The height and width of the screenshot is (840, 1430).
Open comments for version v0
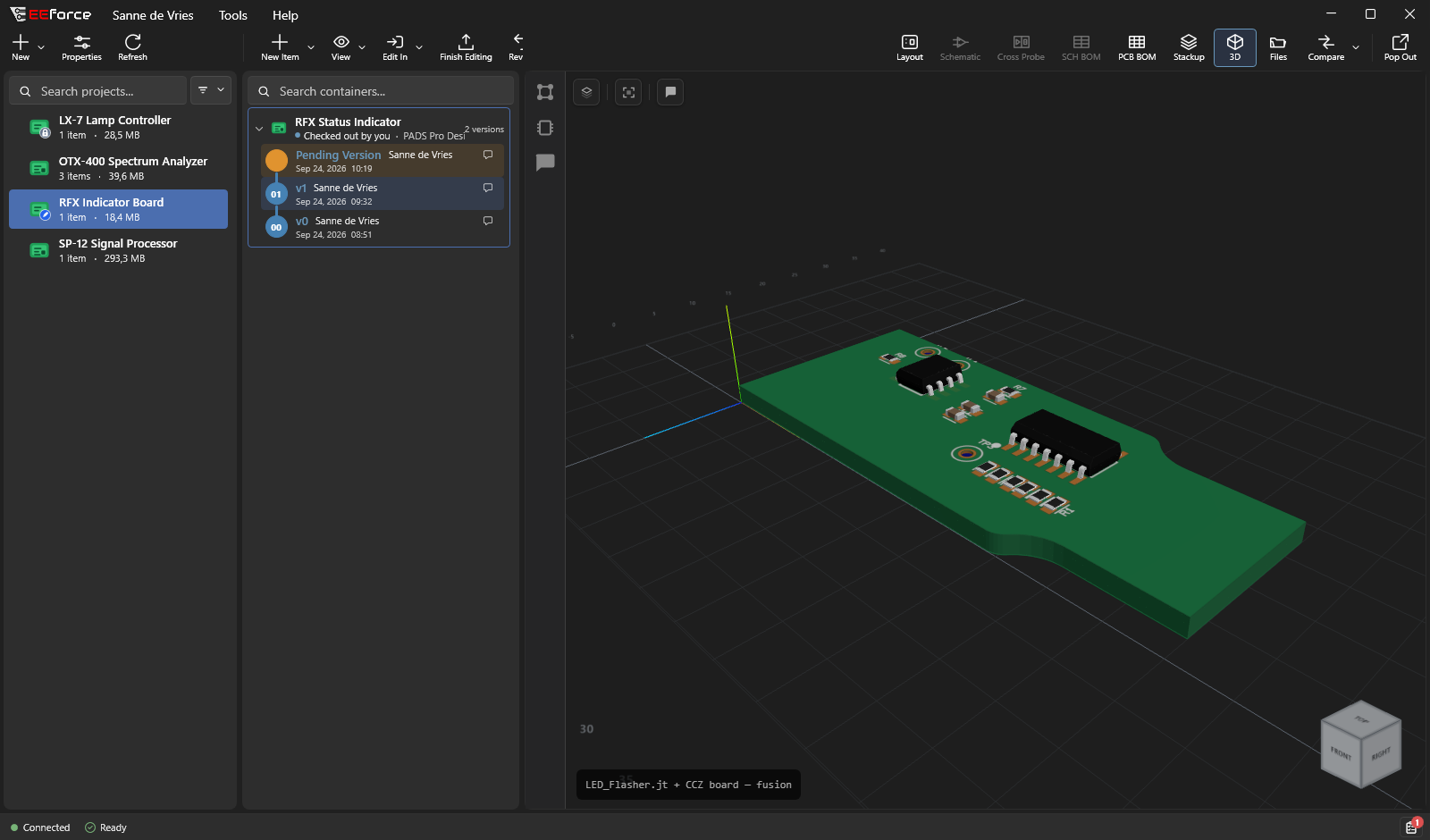[488, 221]
